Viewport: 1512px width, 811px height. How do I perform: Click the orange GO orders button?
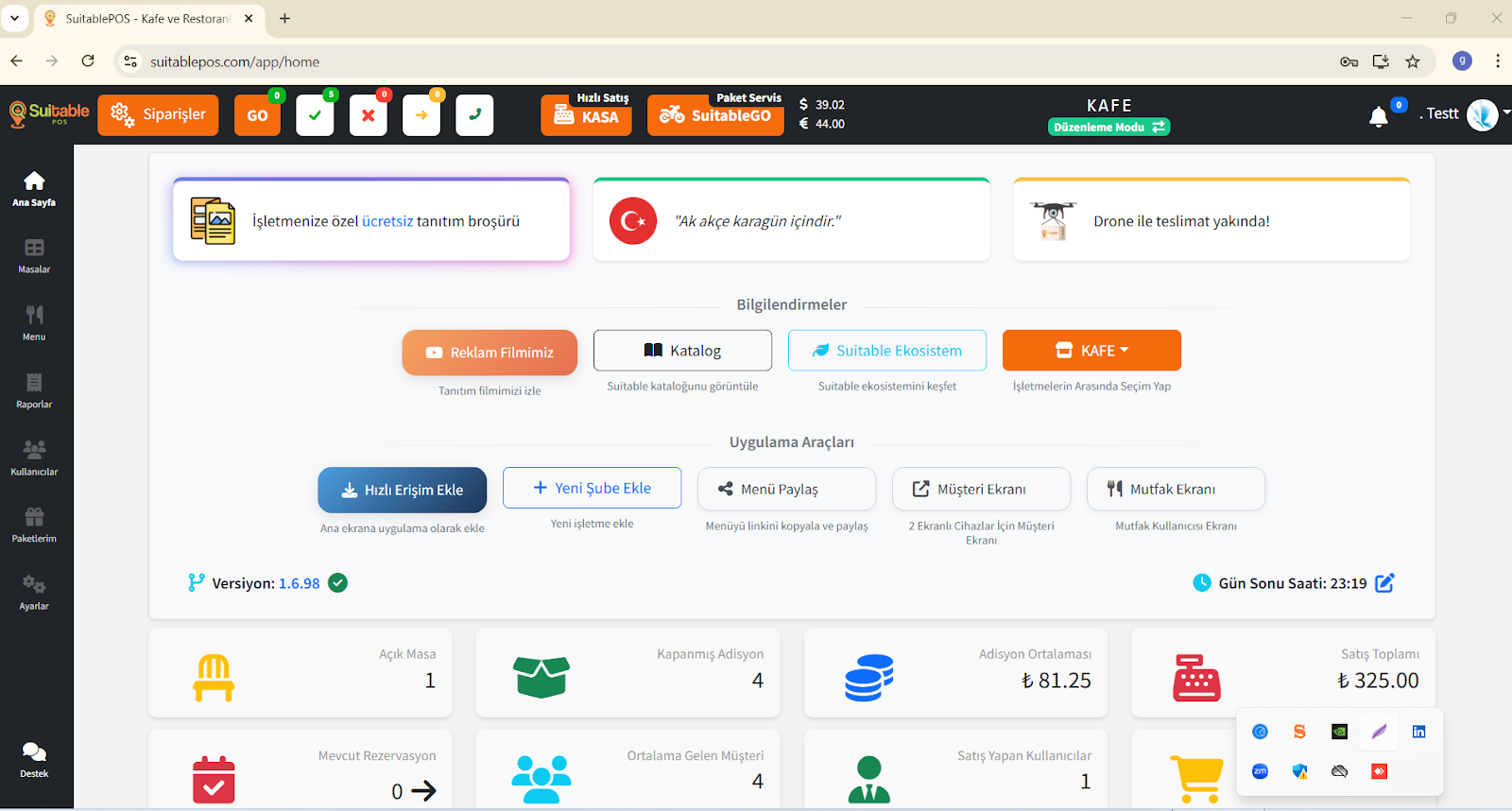(257, 115)
